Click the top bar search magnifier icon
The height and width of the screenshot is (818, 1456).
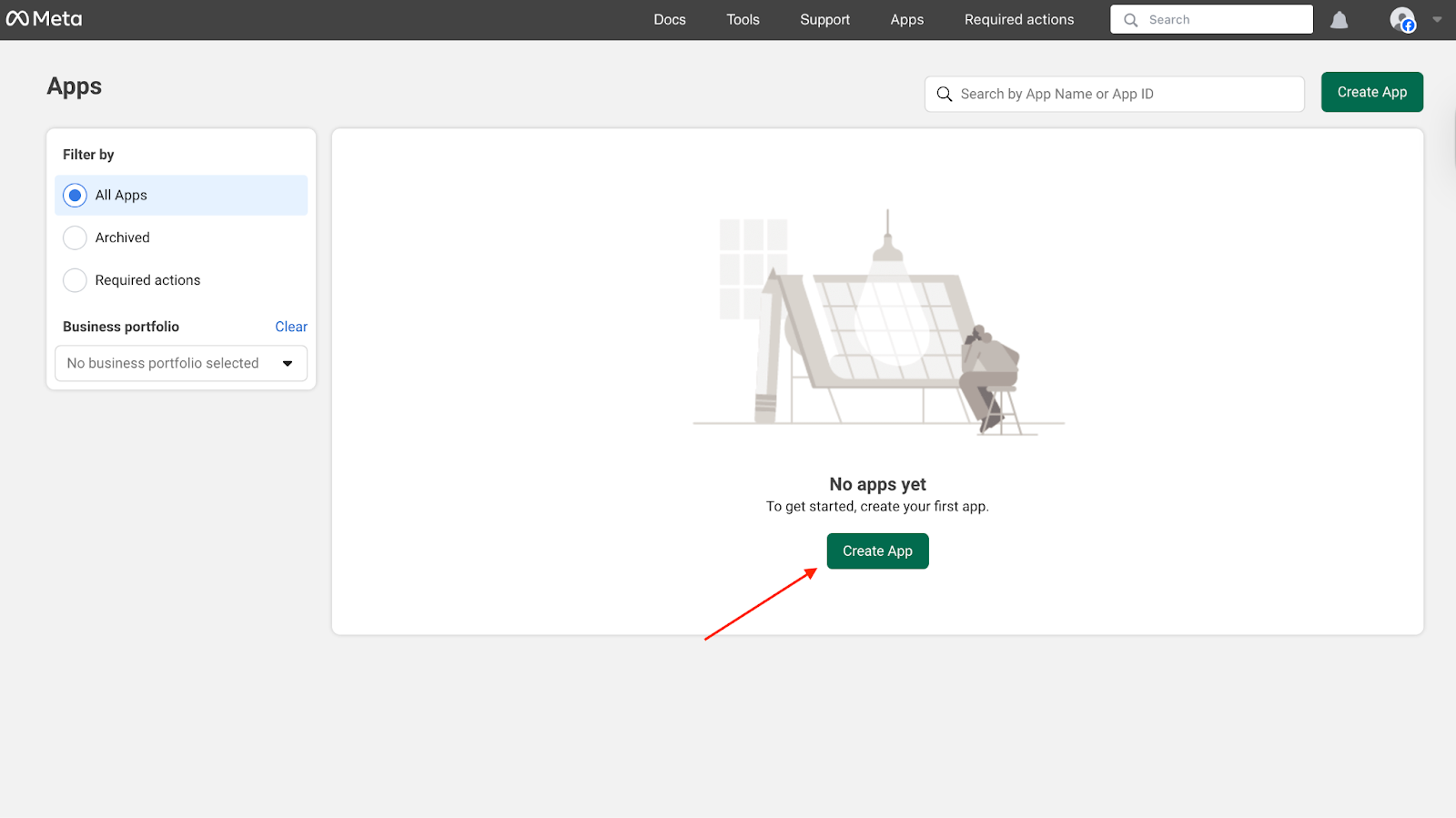[x=1130, y=20]
